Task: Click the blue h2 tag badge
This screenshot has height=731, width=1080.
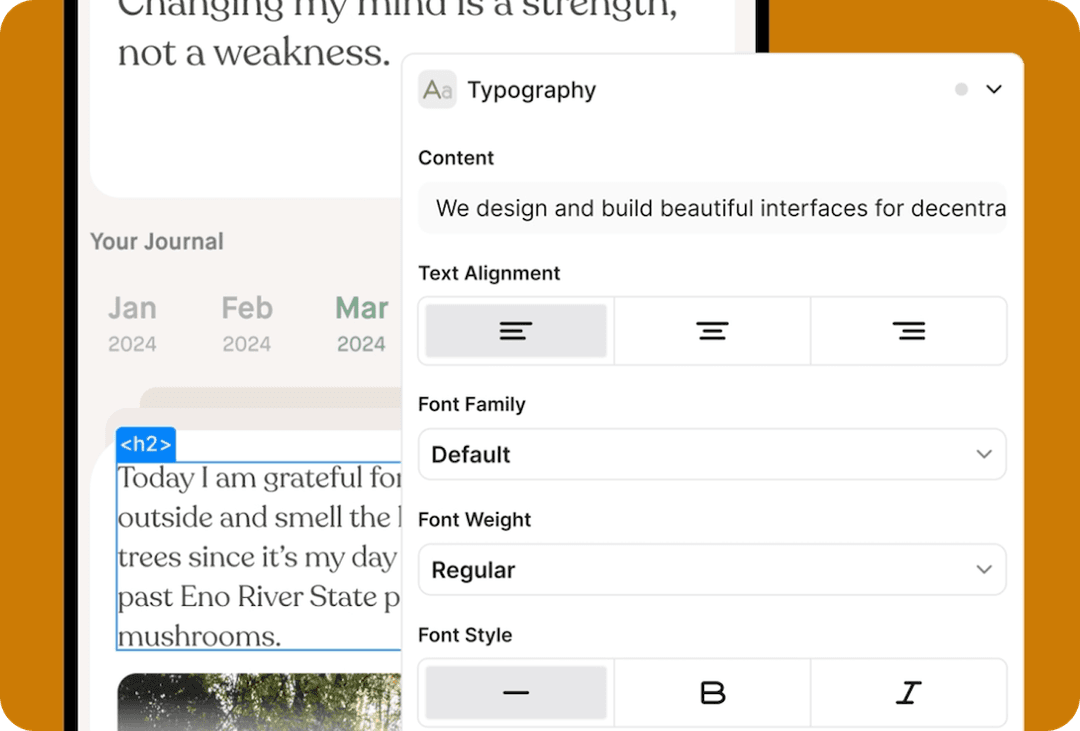Action: tap(145, 444)
